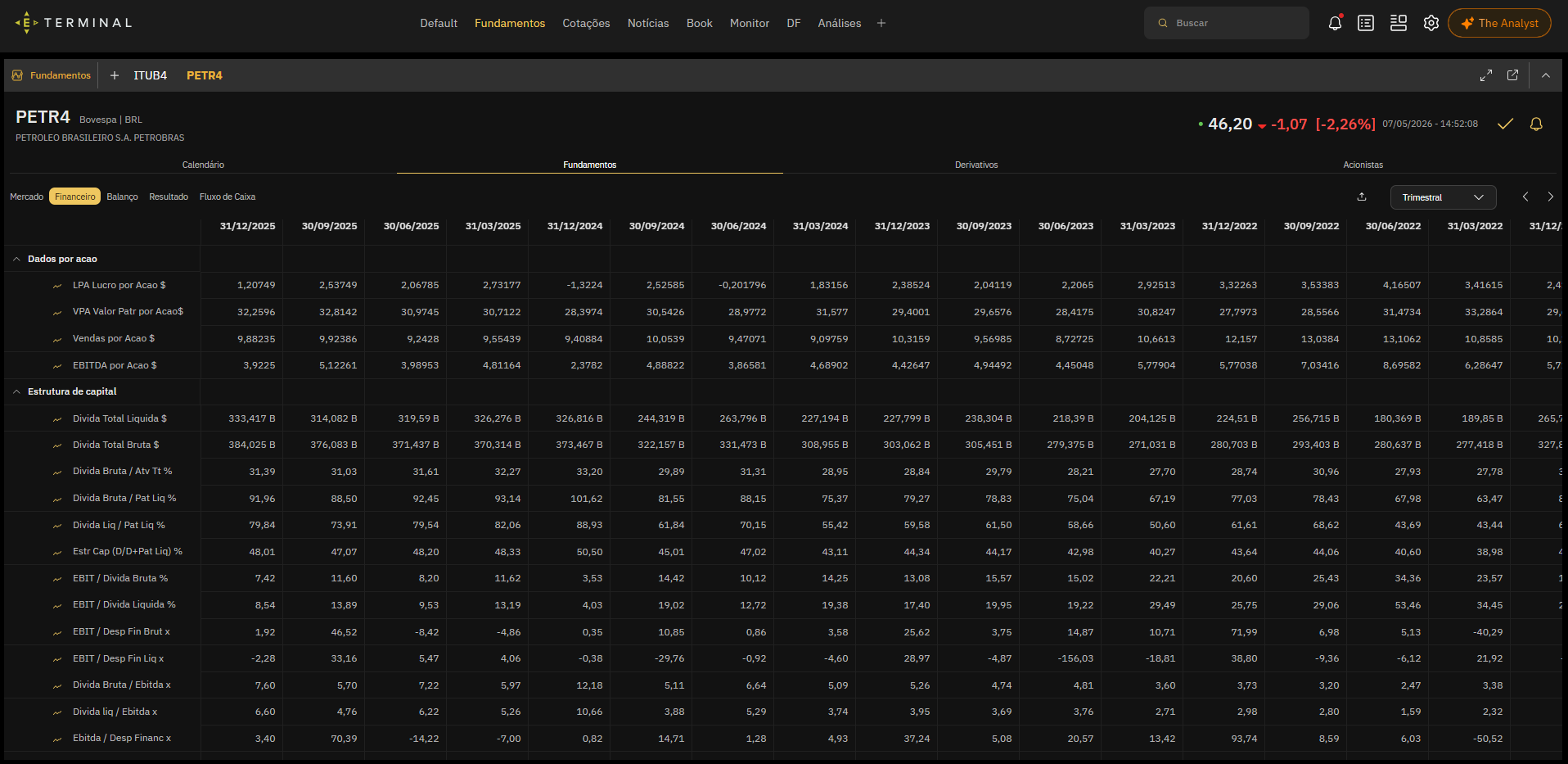Open chart for VPA Valor Patr por Acao
This screenshot has height=764, width=1568.
coord(57,312)
